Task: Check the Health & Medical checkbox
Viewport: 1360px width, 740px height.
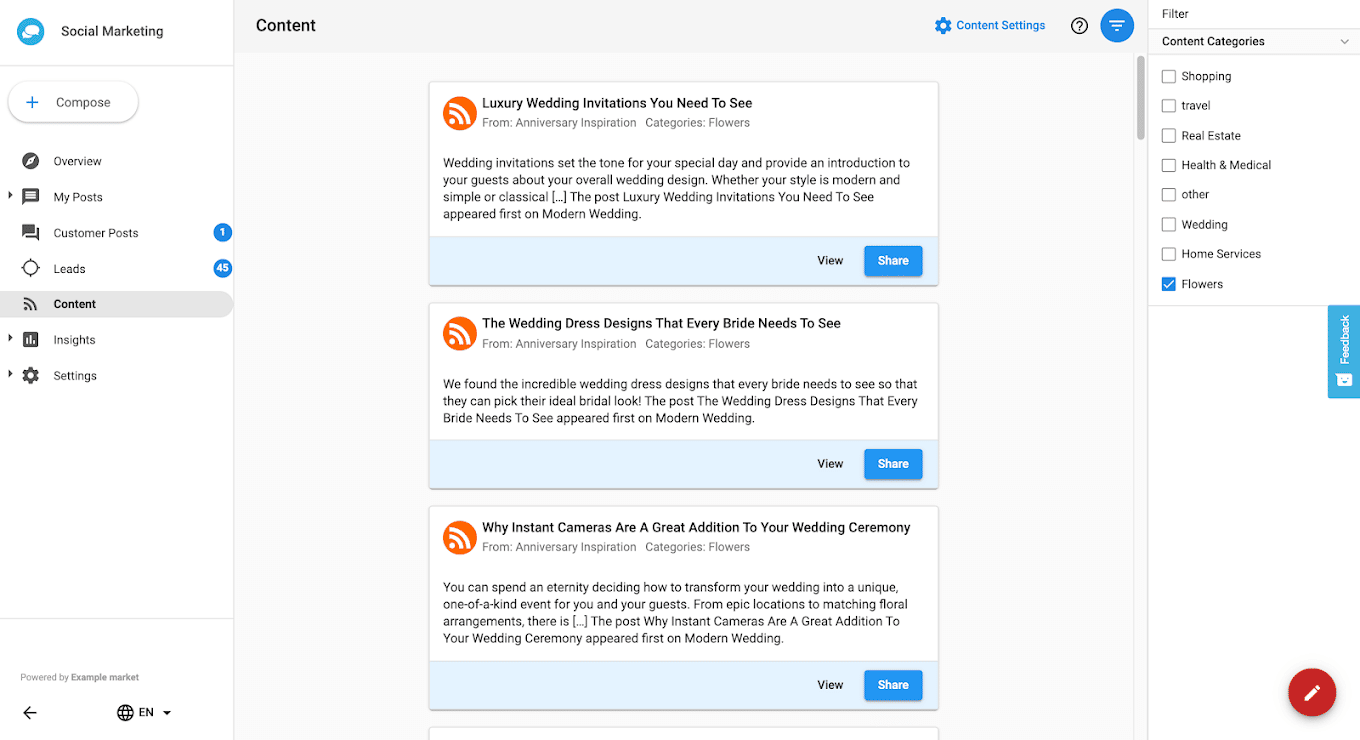Action: pos(1168,165)
